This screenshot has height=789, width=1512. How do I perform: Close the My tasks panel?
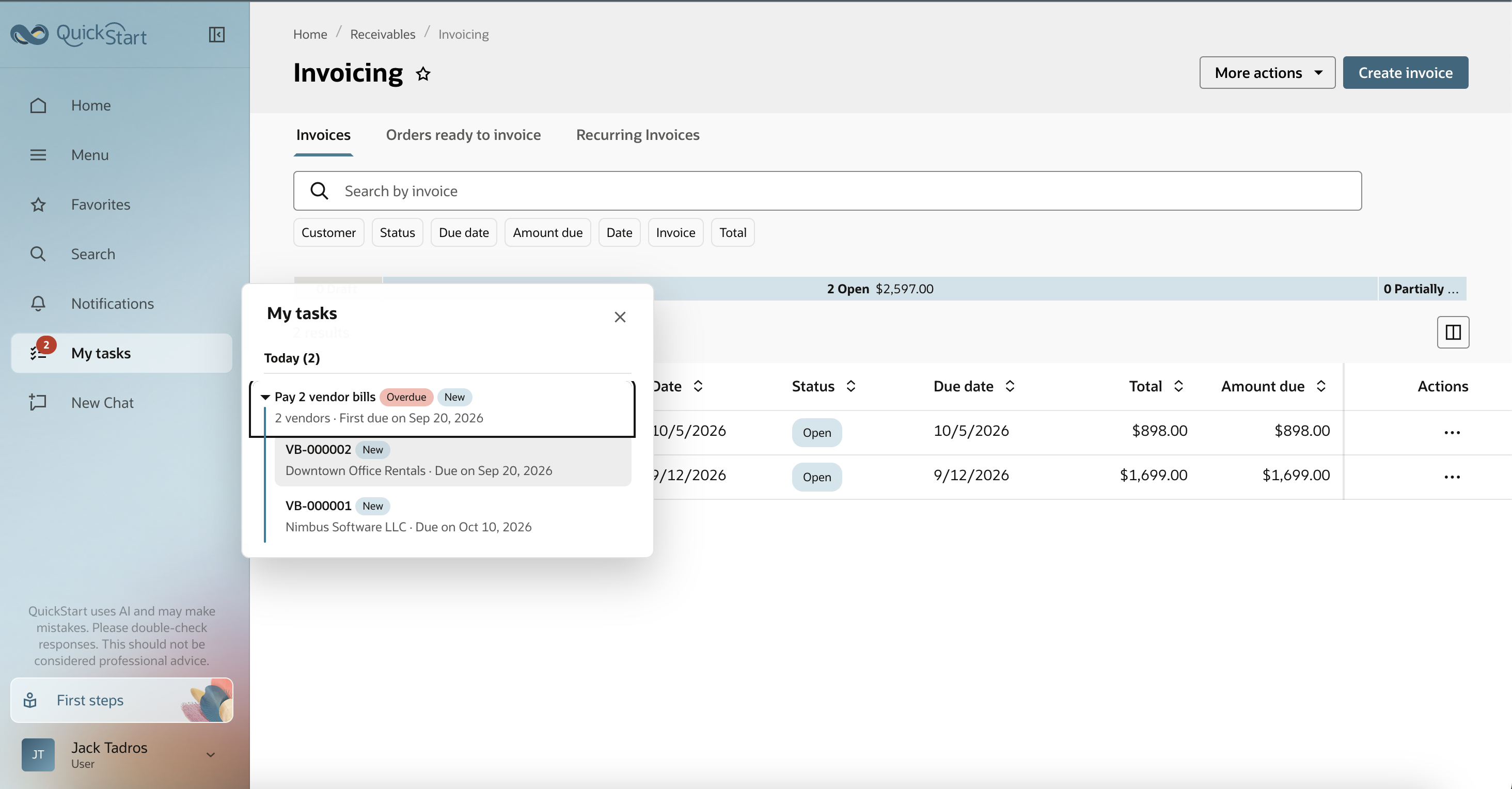[x=620, y=317]
